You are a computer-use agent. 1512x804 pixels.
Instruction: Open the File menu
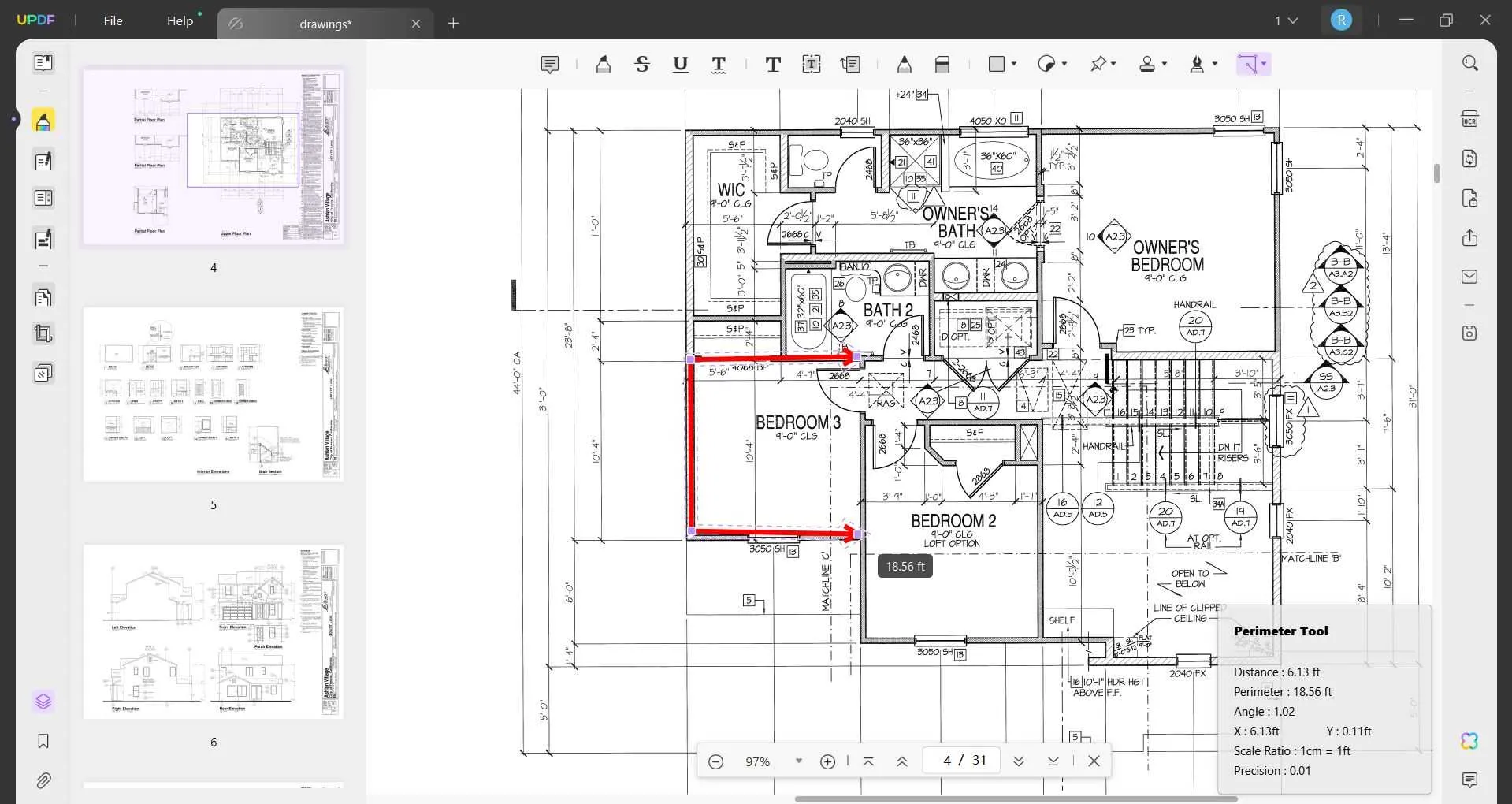pos(113,21)
